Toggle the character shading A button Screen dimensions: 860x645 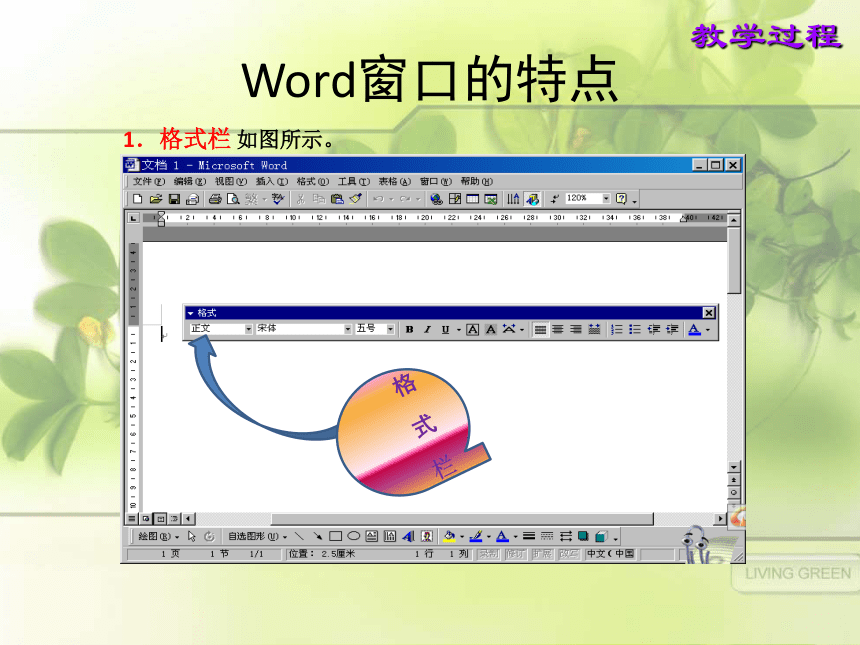click(491, 329)
